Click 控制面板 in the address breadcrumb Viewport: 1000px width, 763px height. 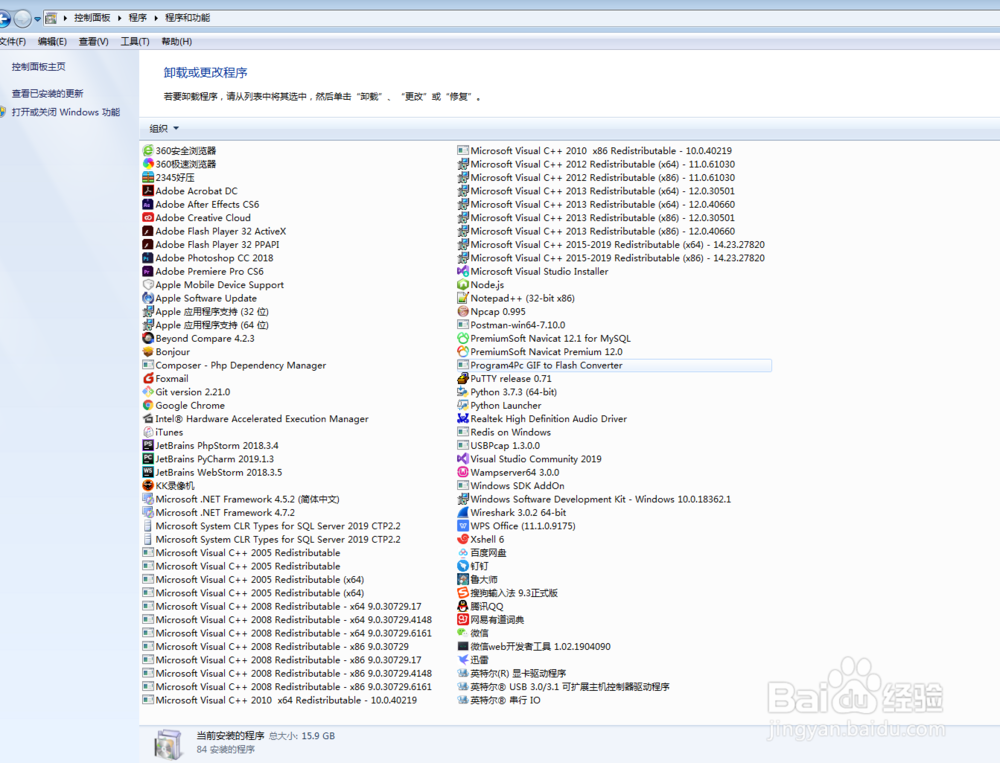pyautogui.click(x=92, y=18)
